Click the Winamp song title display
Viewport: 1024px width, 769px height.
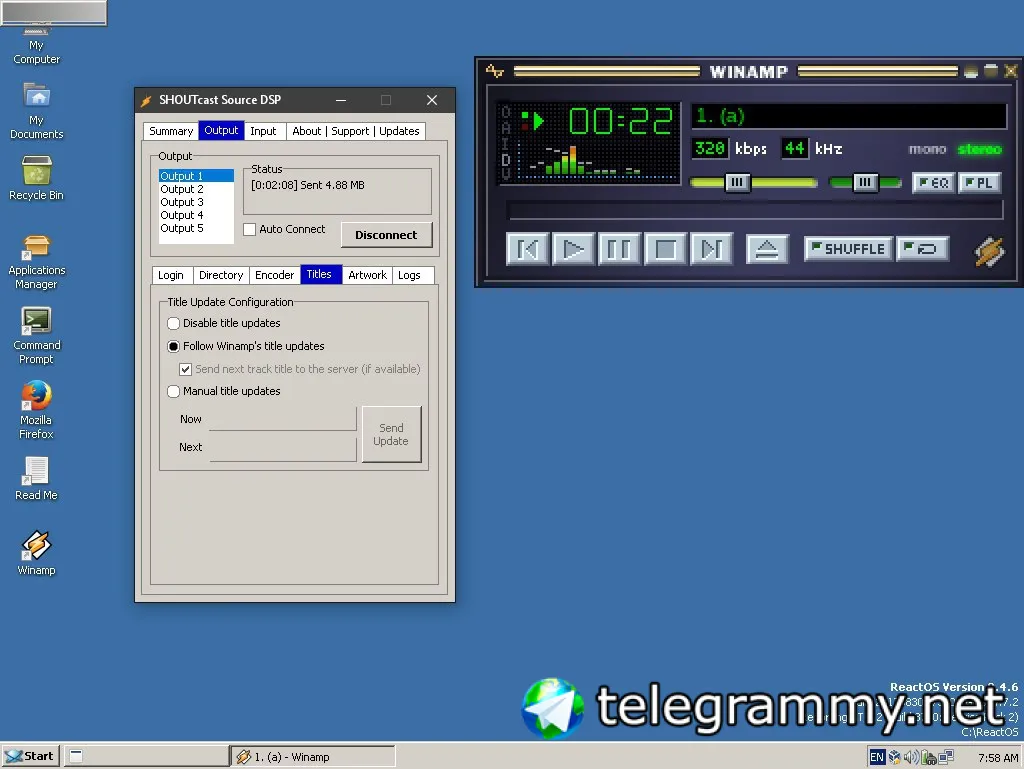point(848,116)
